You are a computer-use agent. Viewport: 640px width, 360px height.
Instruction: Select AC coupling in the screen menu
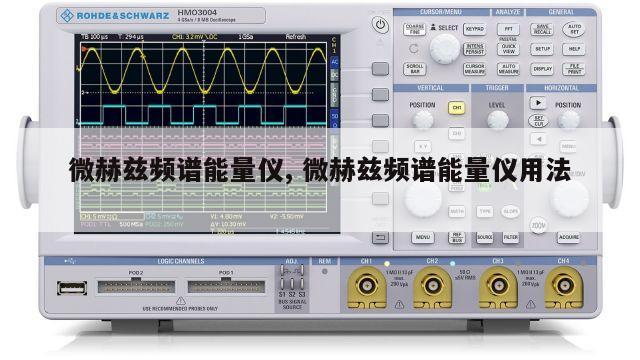(335, 62)
